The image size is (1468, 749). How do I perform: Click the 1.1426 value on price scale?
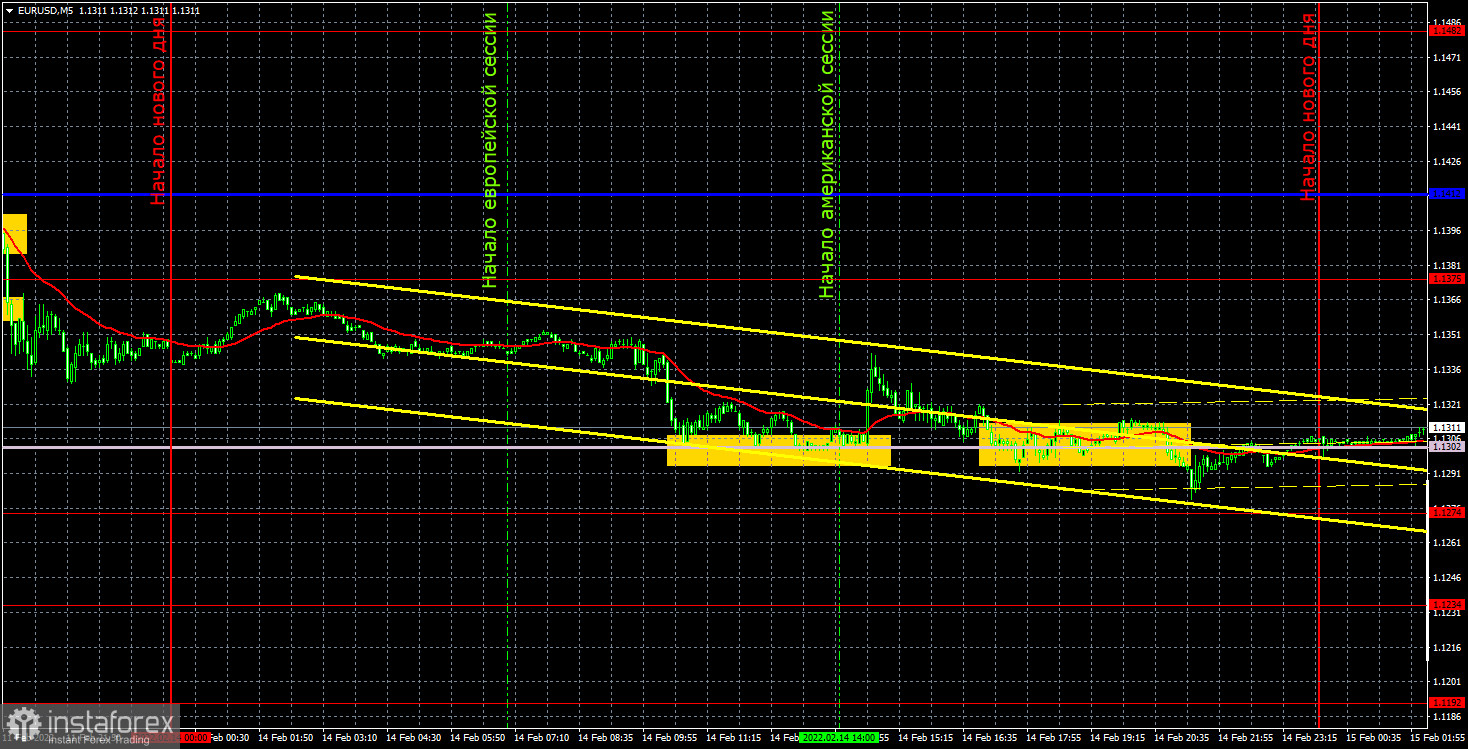1447,161
